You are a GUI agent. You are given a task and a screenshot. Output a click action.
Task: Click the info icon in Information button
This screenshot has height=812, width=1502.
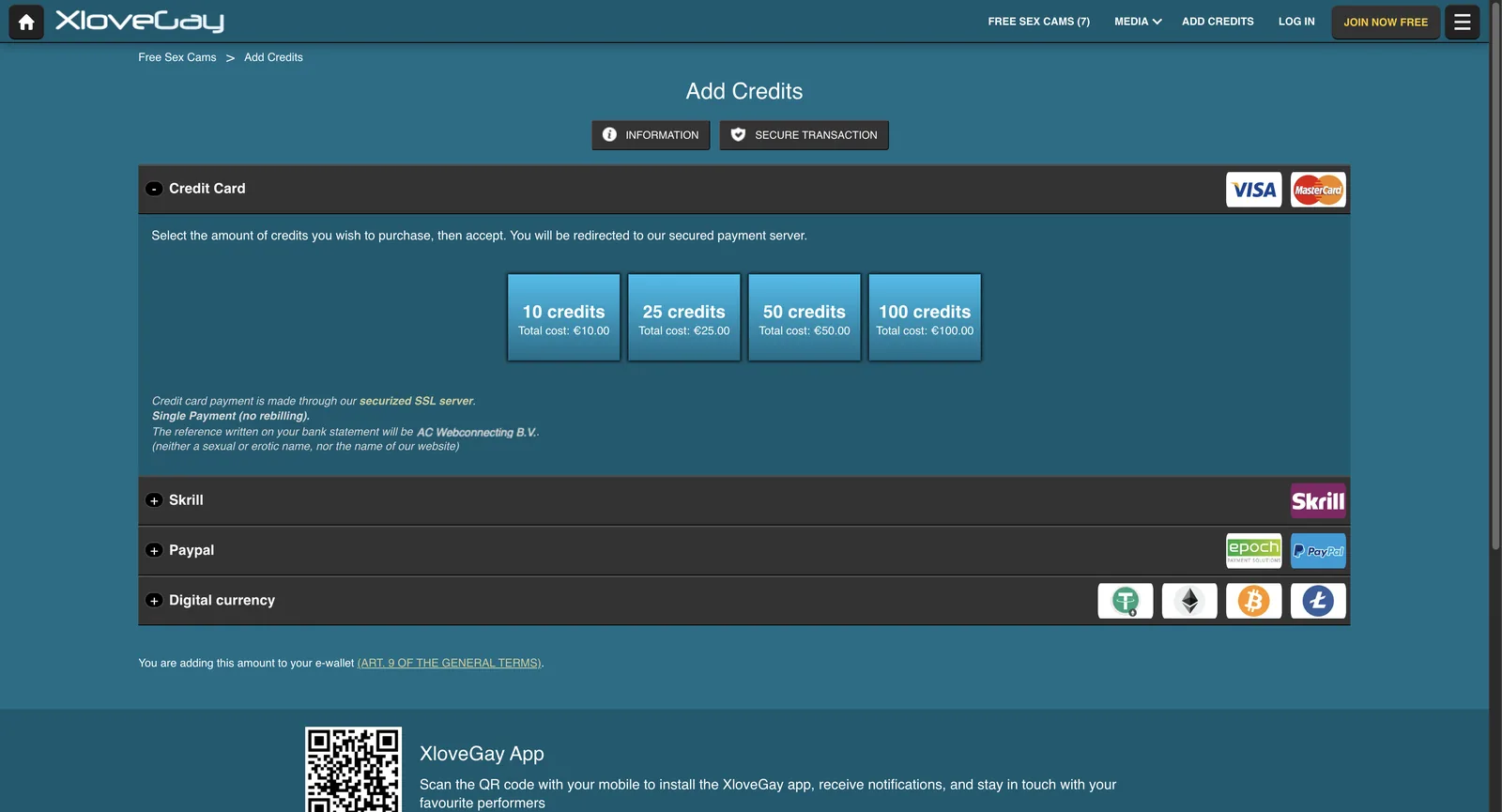[609, 135]
